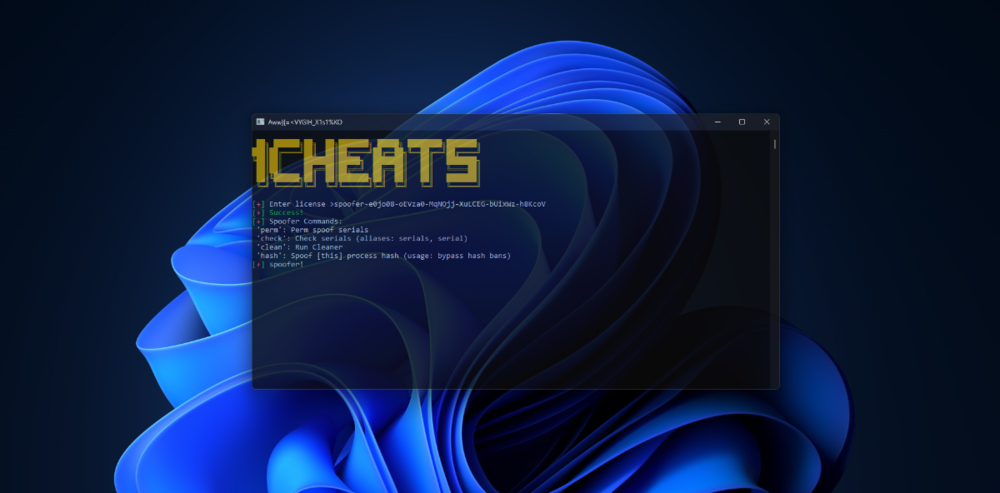The width and height of the screenshot is (1000, 493).
Task: Click the 'hash' command description line
Action: tap(383, 255)
